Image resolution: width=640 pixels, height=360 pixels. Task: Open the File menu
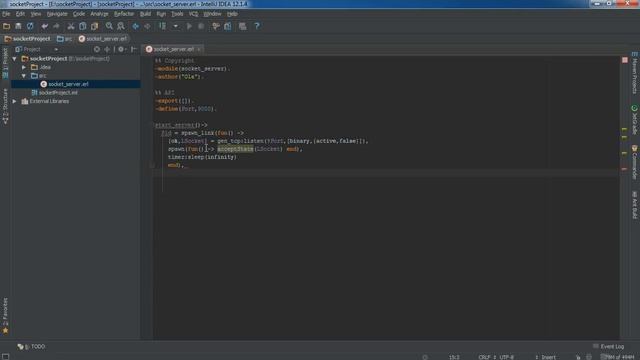coord(6,14)
